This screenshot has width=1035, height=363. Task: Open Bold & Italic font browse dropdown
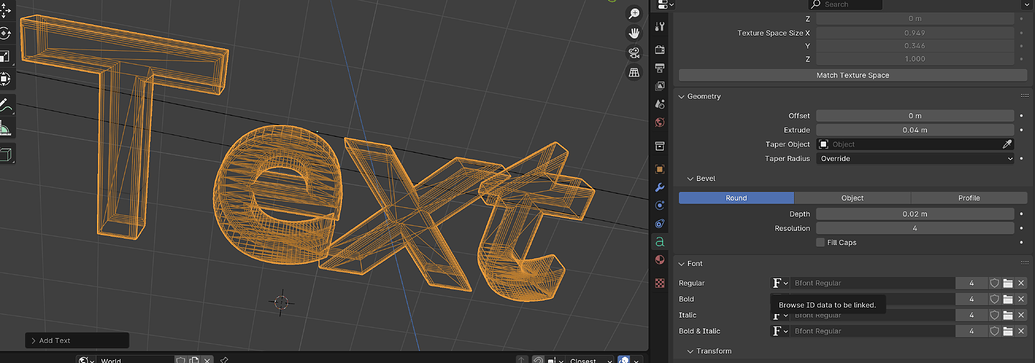tap(780, 331)
